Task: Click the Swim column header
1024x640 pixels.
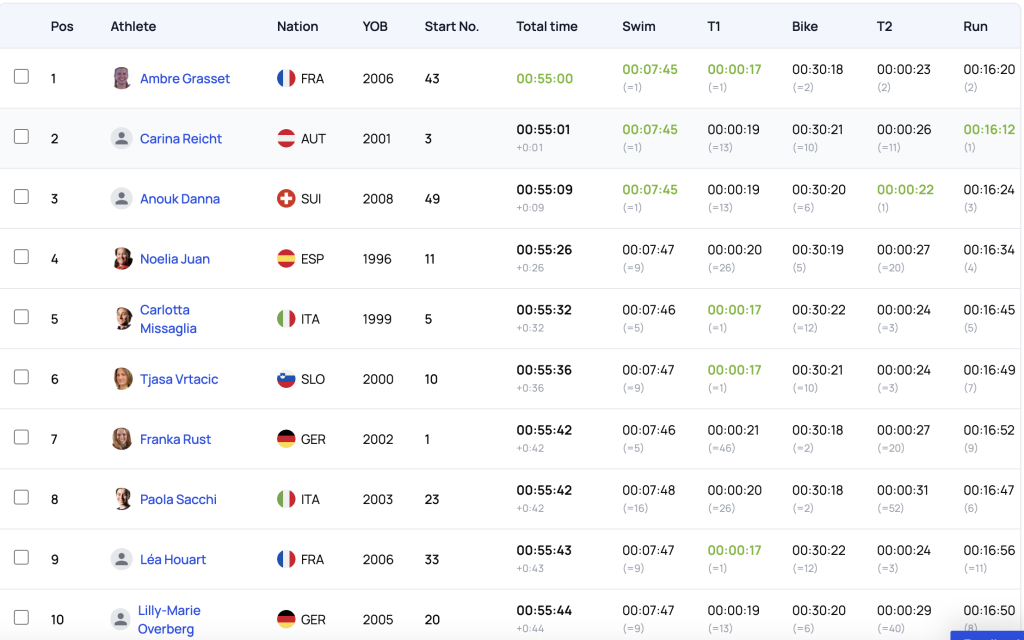Action: [x=638, y=26]
